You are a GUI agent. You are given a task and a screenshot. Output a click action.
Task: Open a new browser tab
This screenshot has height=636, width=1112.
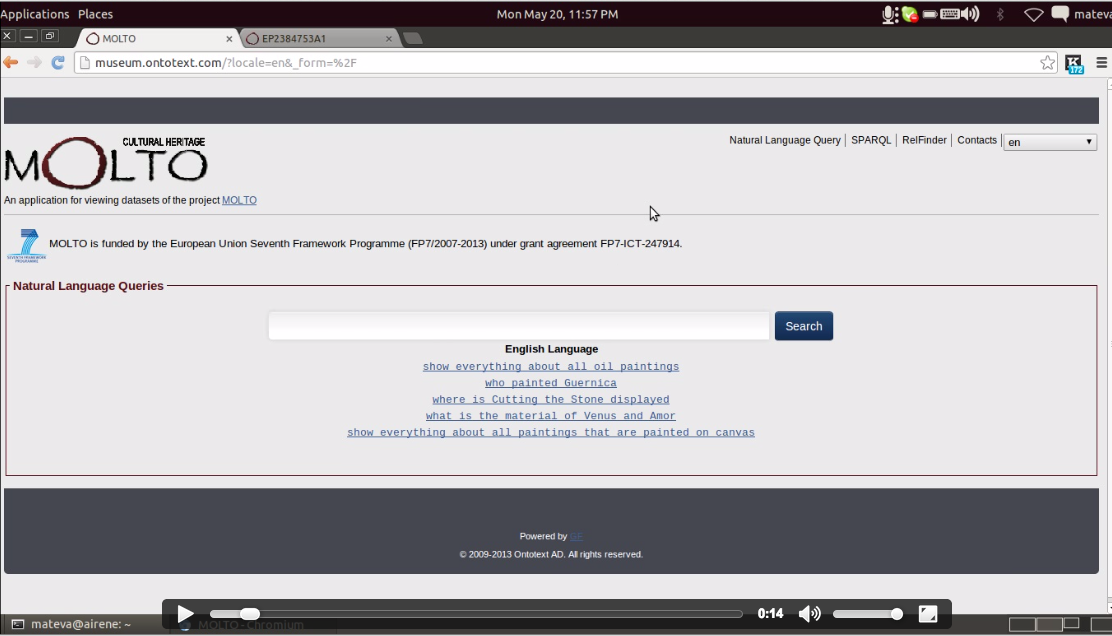click(x=413, y=38)
